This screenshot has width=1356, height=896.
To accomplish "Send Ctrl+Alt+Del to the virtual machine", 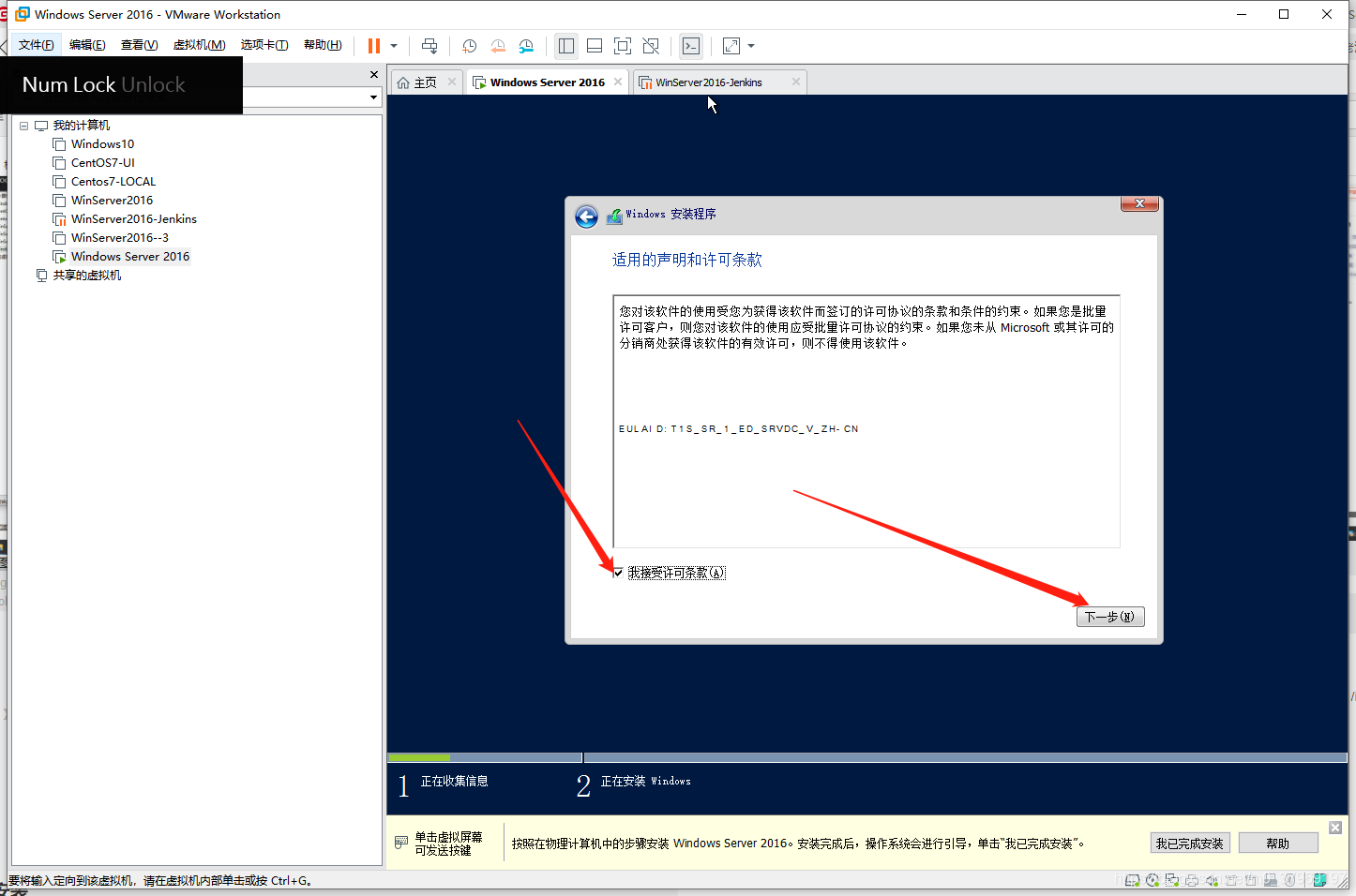I will (429, 46).
